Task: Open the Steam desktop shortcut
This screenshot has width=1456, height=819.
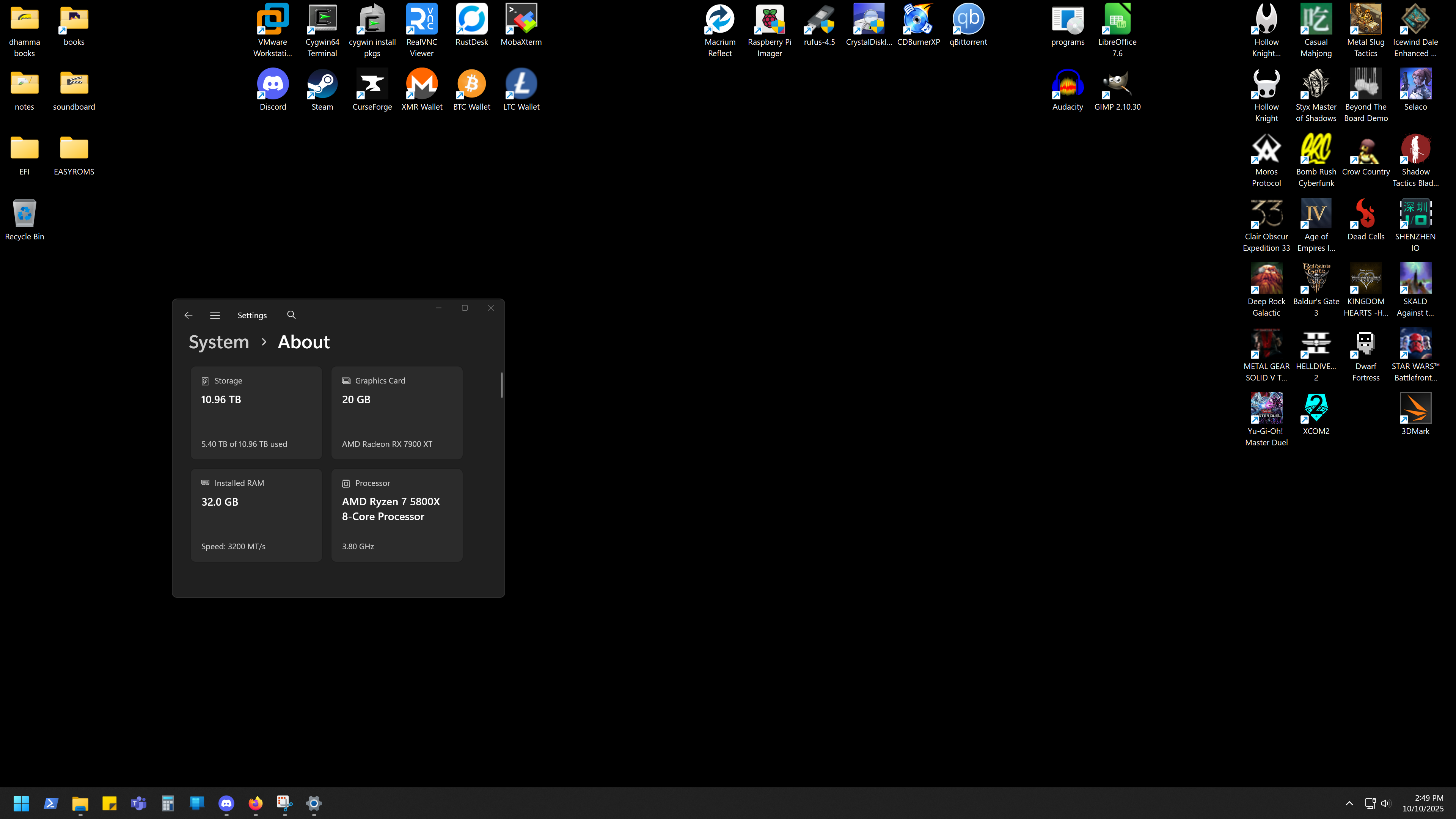Action: [x=322, y=85]
